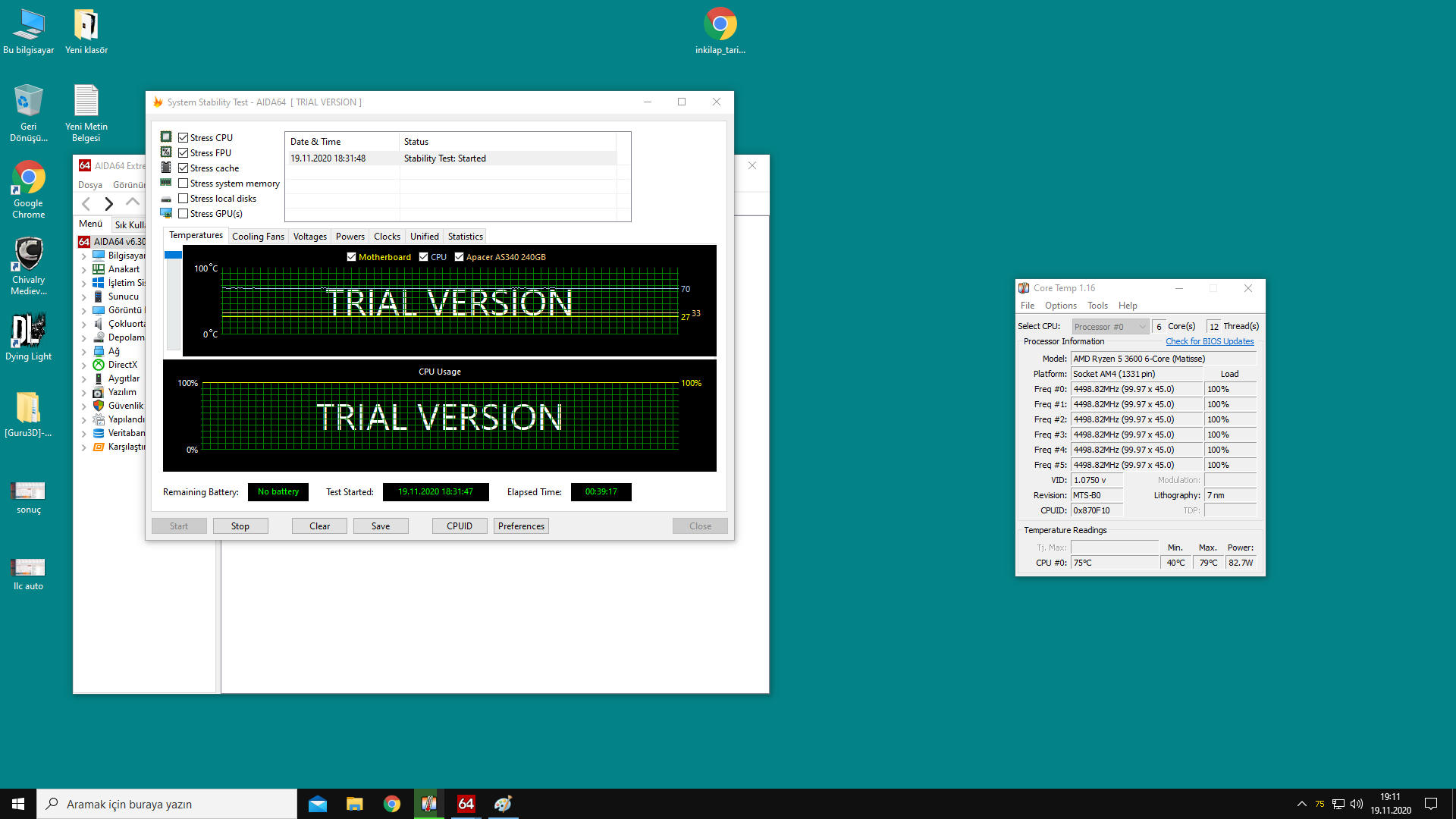Click the Stress system memory icon
The height and width of the screenshot is (819, 1456).
pos(167,182)
